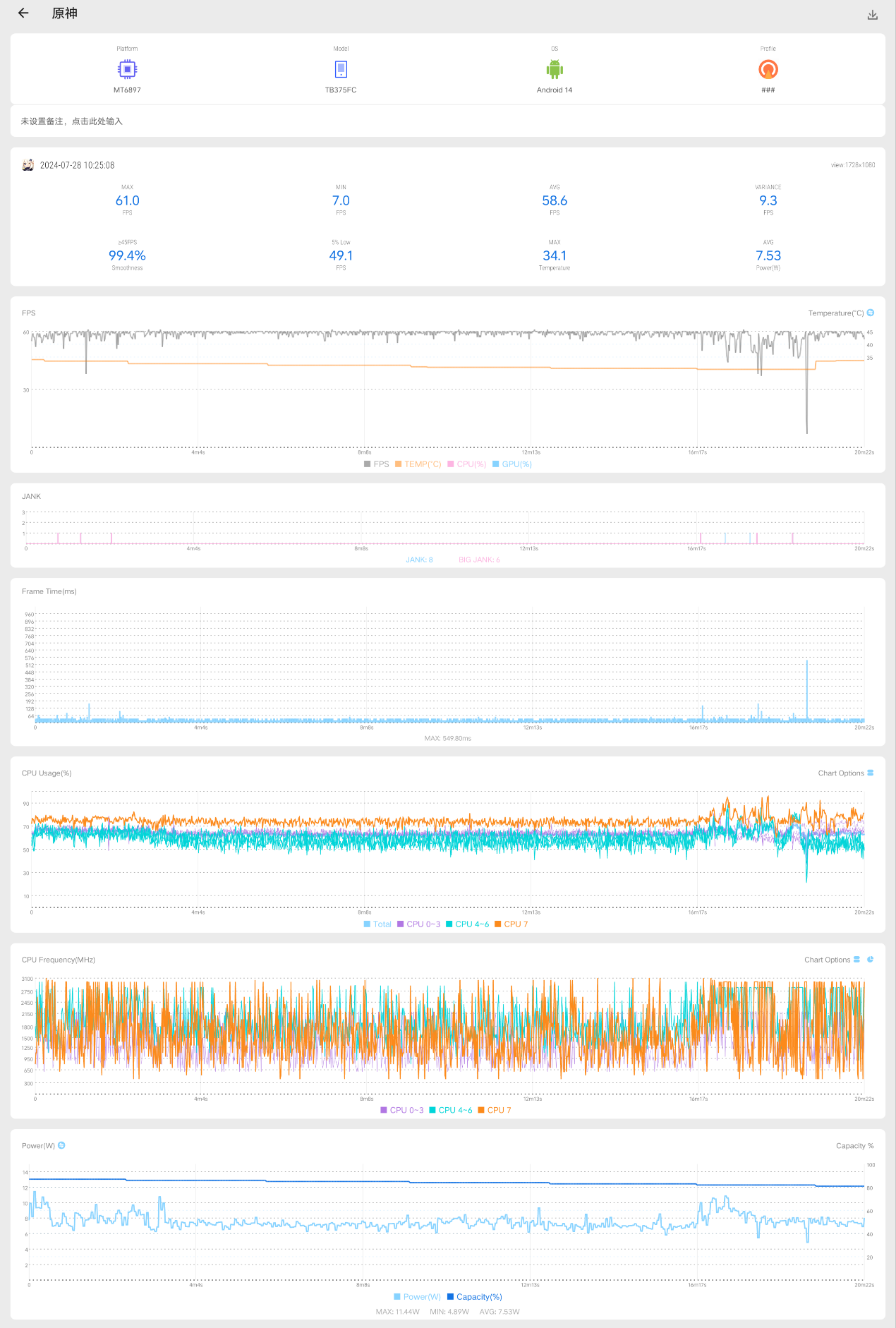The height and width of the screenshot is (1328, 896).
Task: Toggle the Capacity(%) legend entry
Action: tap(475, 1297)
